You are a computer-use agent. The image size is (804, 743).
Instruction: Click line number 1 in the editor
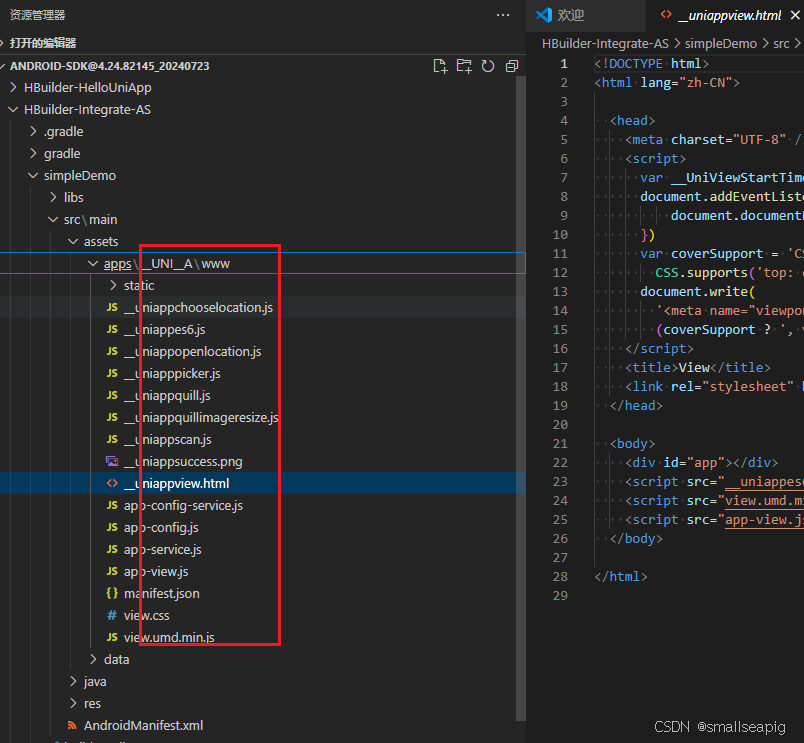click(x=564, y=64)
